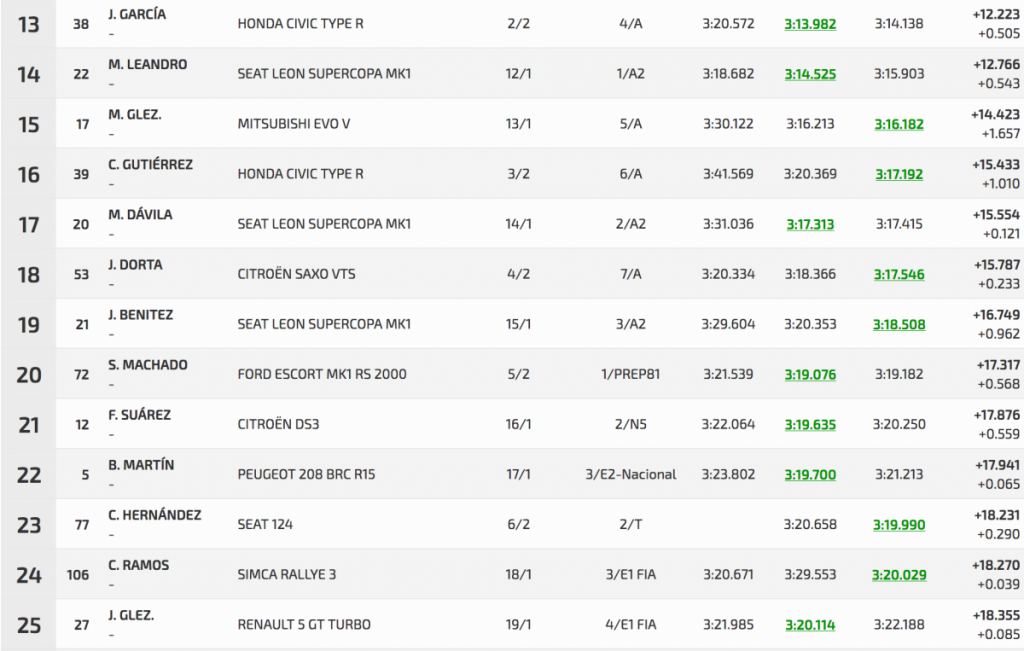
Task: Click C. Ramos's best time 3:20.029
Action: pyautogui.click(x=899, y=575)
